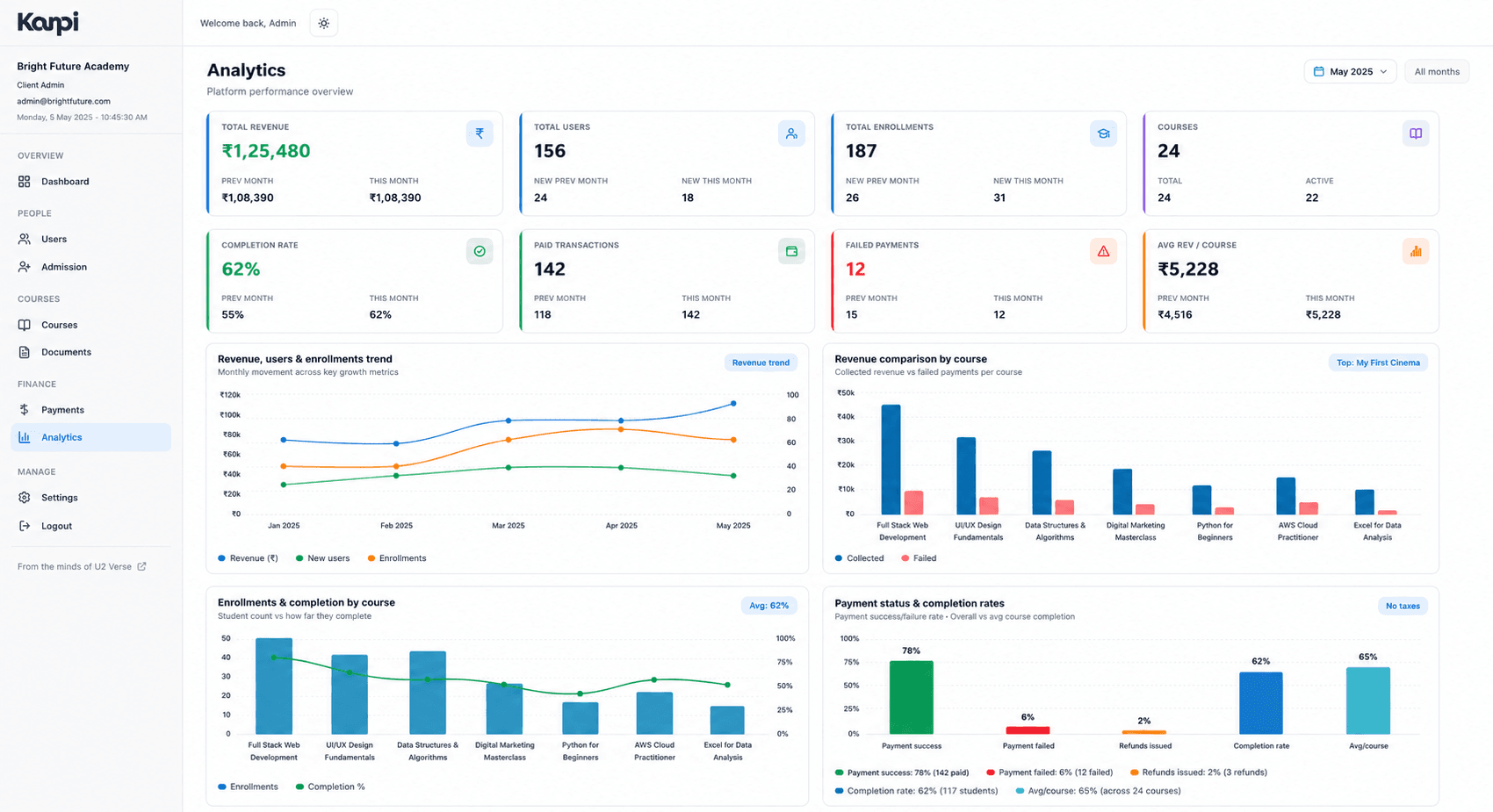Click the Total Revenue ₹1,25,480 value
The width and height of the screenshot is (1493, 812).
coord(266,151)
